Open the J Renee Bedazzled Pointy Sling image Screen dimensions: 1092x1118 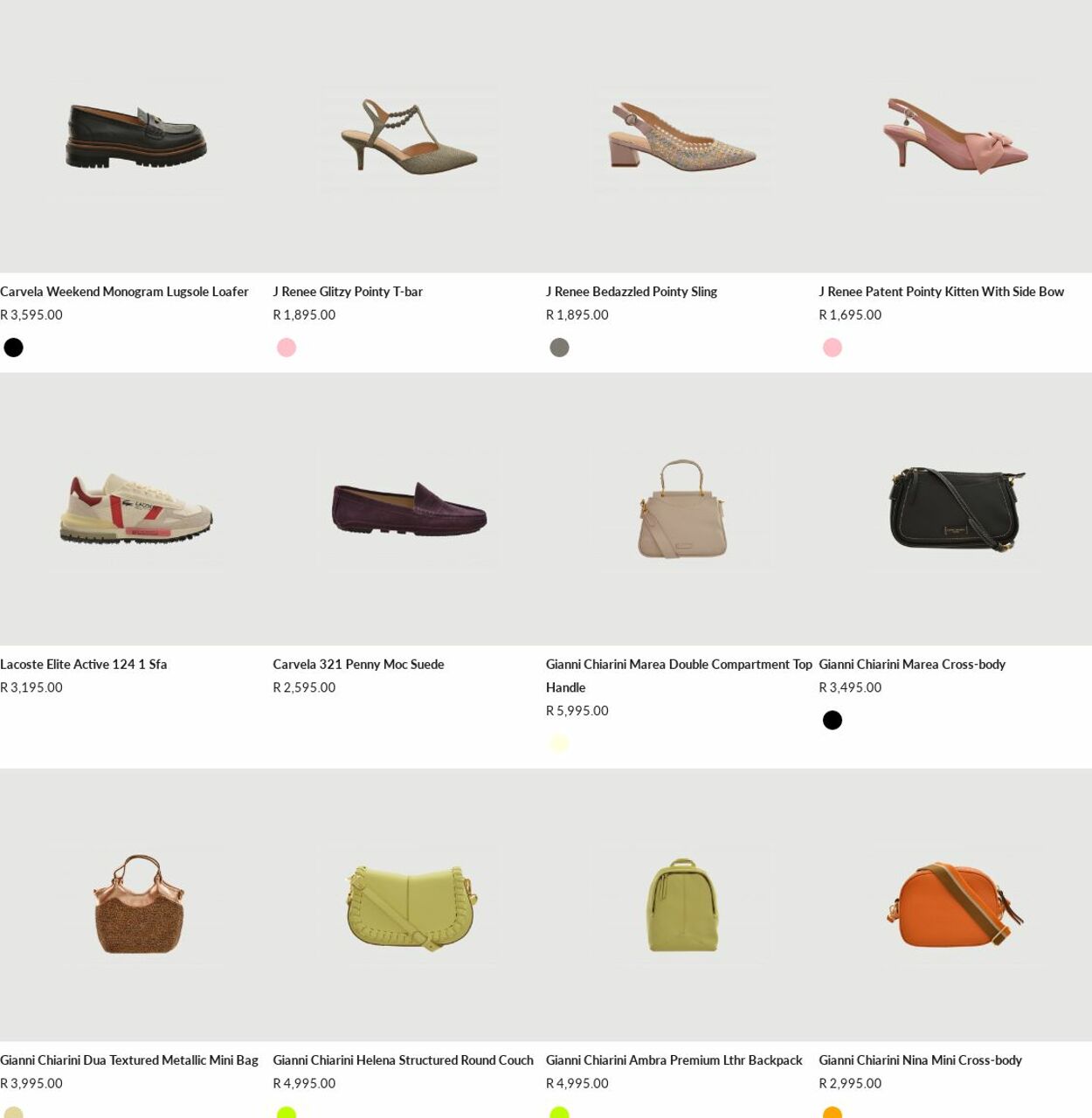[x=682, y=136]
